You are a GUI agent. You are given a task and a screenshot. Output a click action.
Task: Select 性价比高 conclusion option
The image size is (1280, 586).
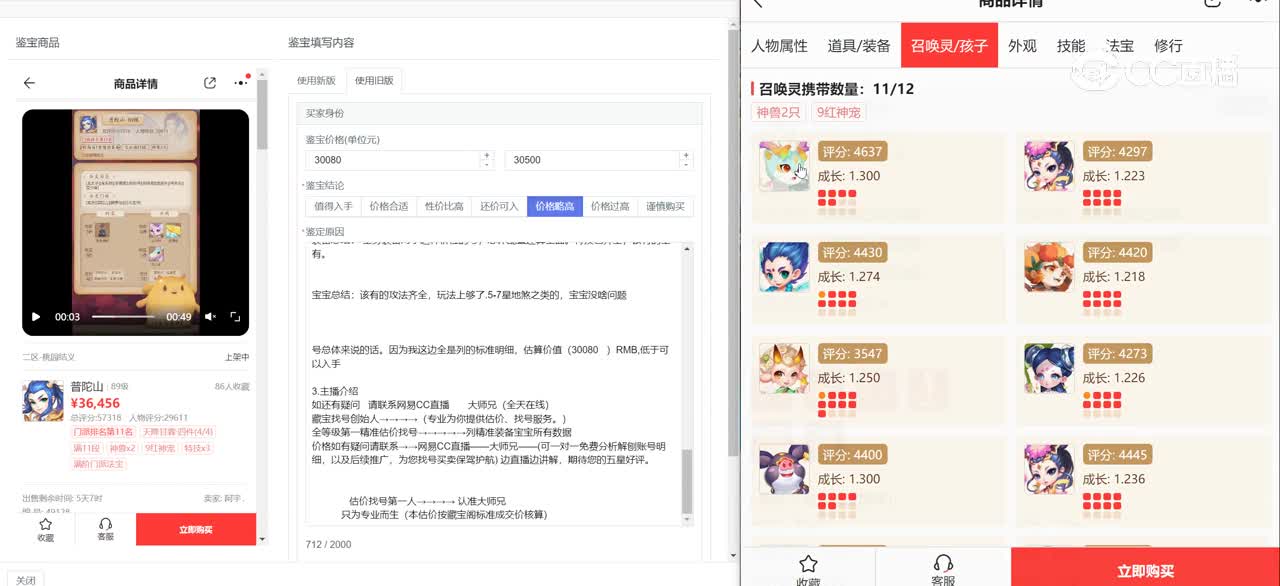(x=444, y=207)
